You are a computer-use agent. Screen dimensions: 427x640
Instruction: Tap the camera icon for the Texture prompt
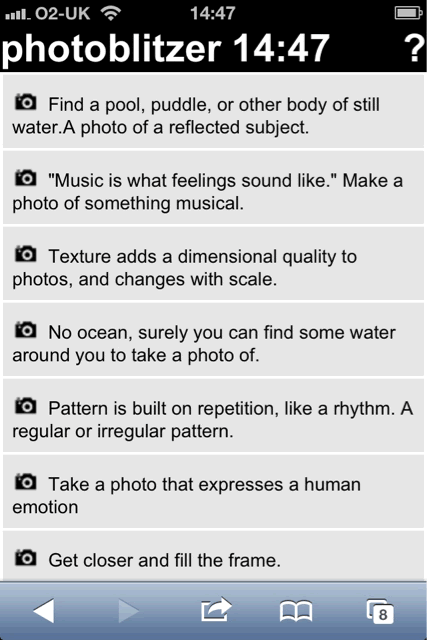pyautogui.click(x=26, y=254)
